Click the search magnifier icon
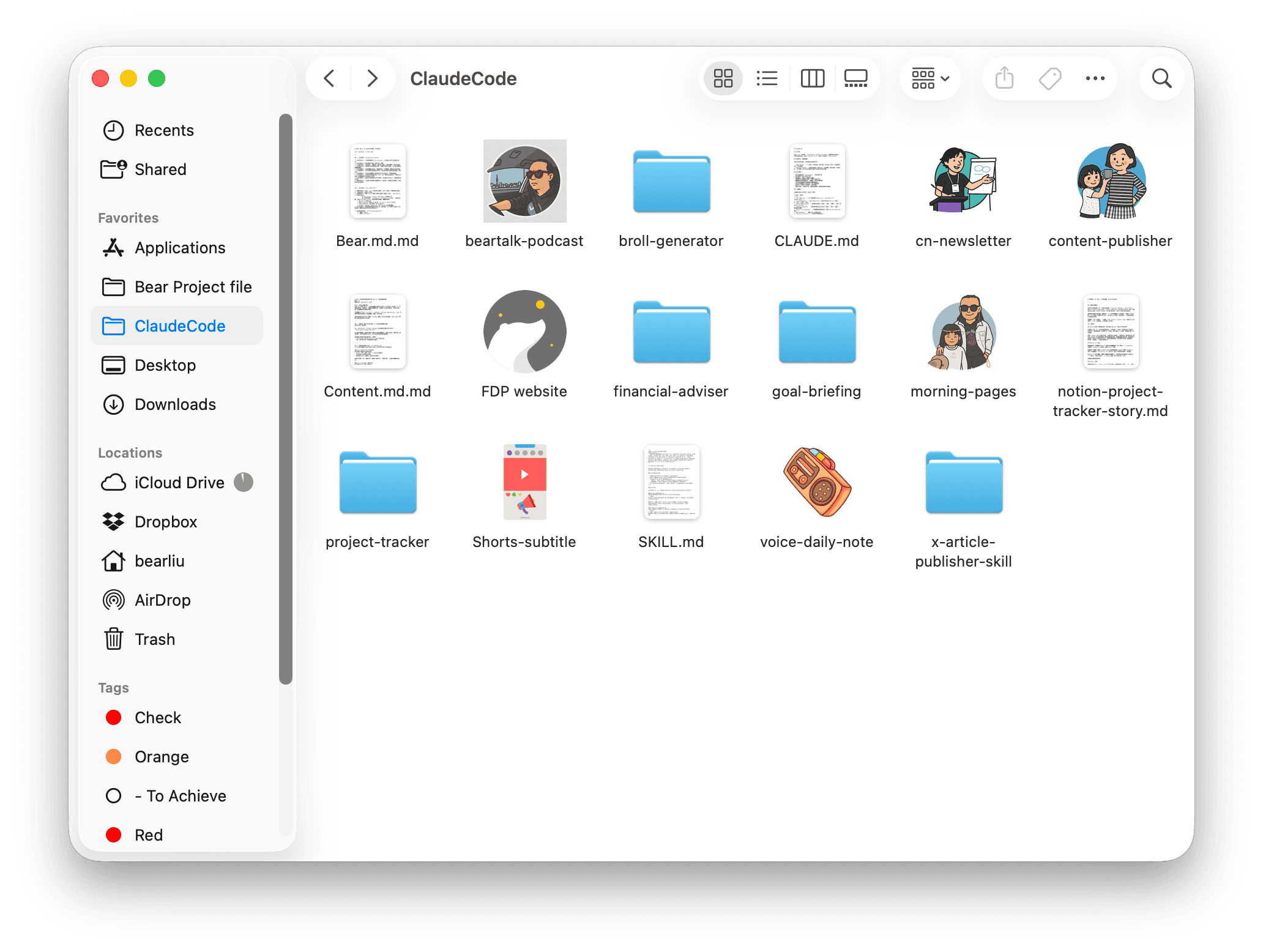This screenshot has height=952, width=1263. tap(1161, 78)
